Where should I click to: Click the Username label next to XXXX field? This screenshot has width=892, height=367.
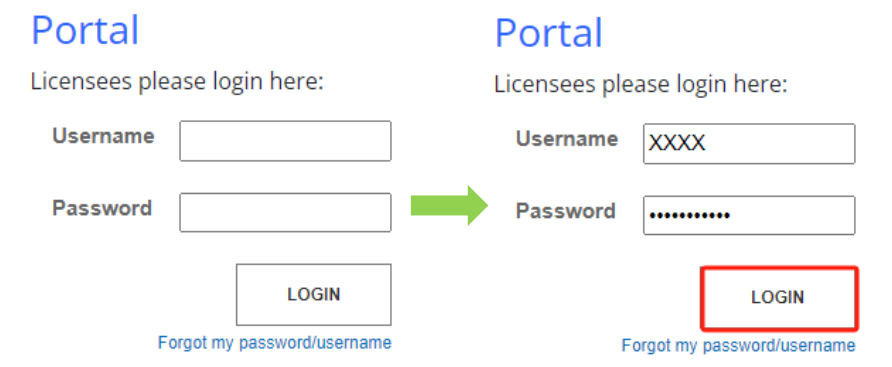567,139
